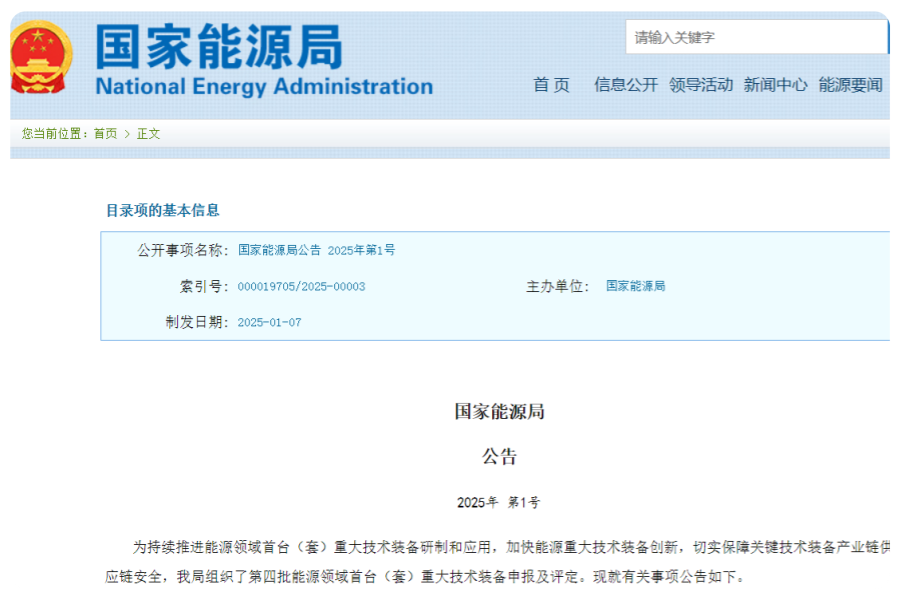
Task: Click the 公开事项名称 label
Action: pos(183,250)
